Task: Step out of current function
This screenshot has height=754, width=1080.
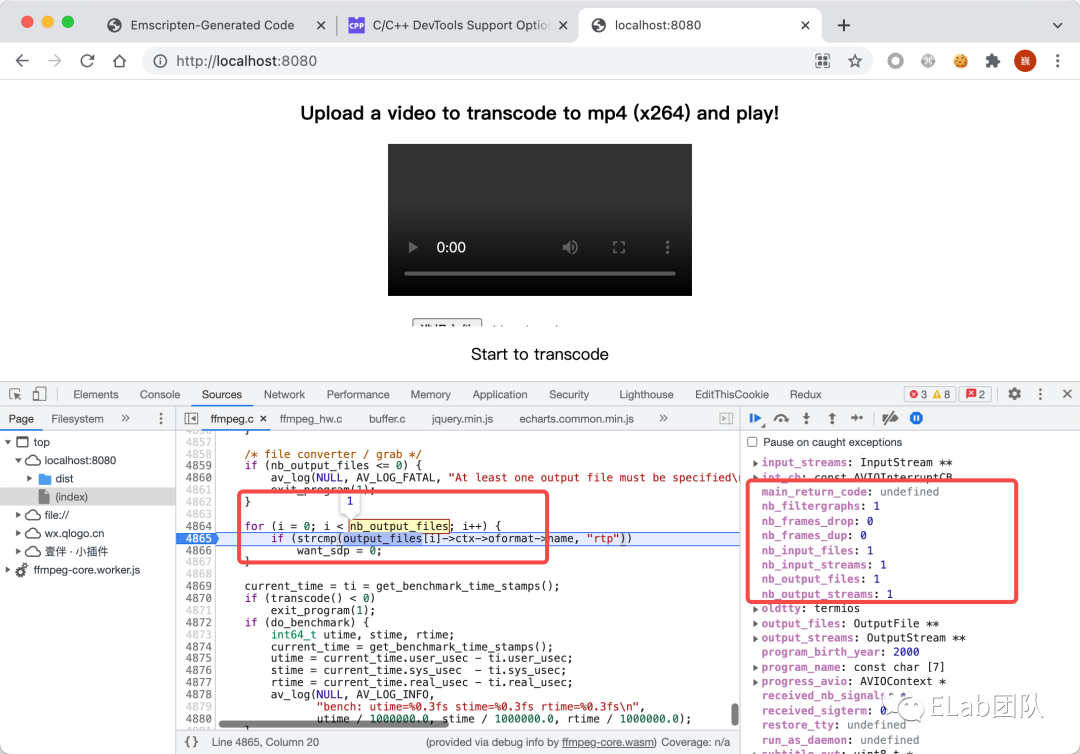Action: click(832, 419)
